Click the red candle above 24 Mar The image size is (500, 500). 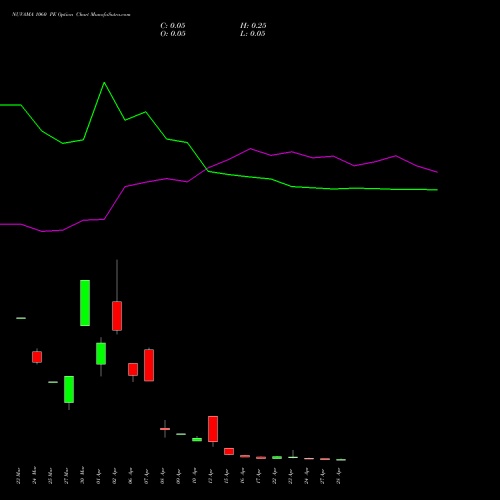pyautogui.click(x=37, y=357)
